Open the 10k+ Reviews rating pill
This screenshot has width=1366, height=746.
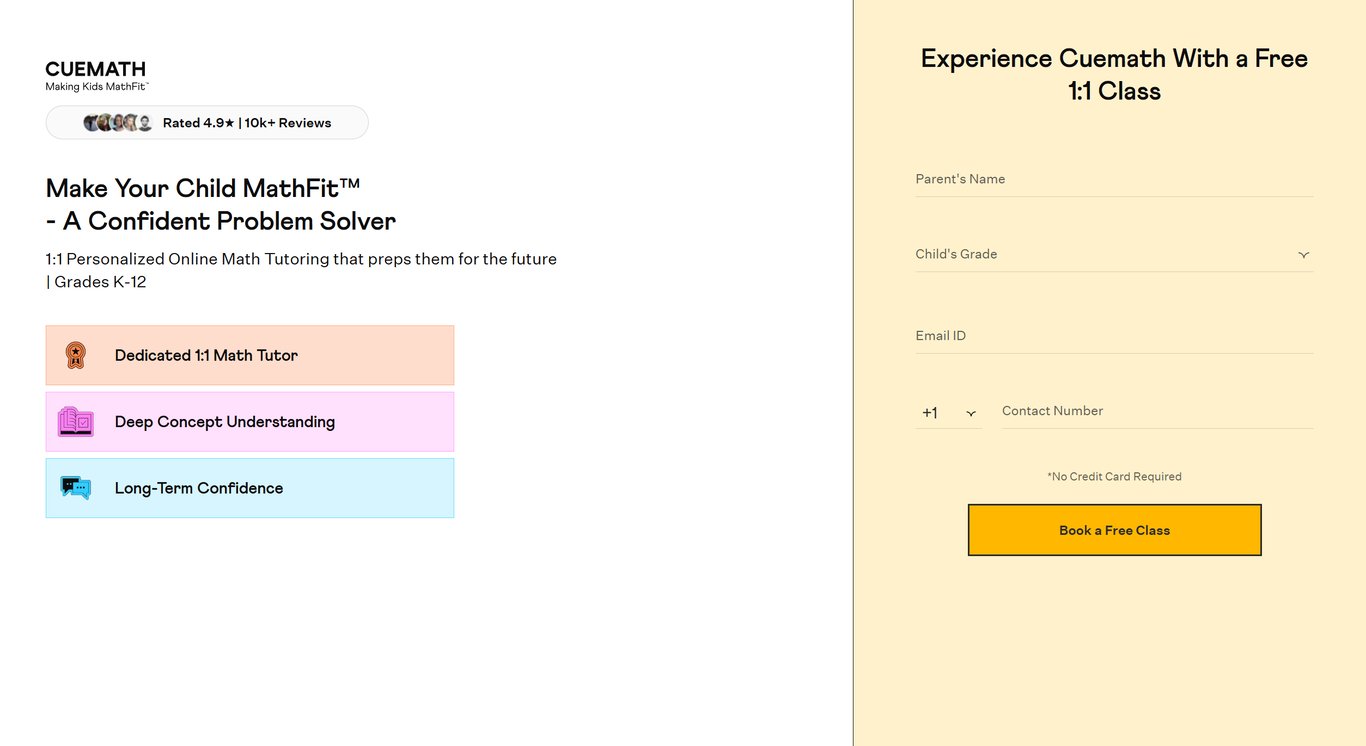(207, 123)
